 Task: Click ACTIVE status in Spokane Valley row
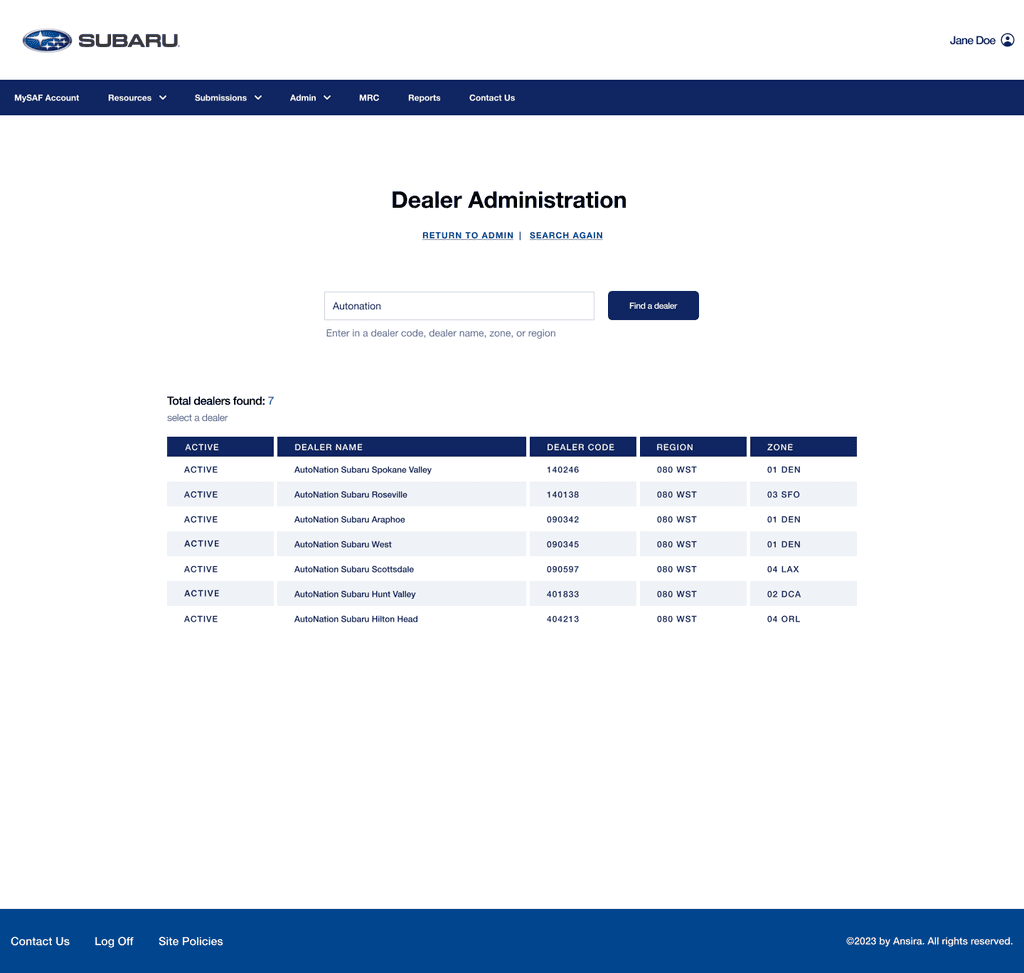(200, 470)
